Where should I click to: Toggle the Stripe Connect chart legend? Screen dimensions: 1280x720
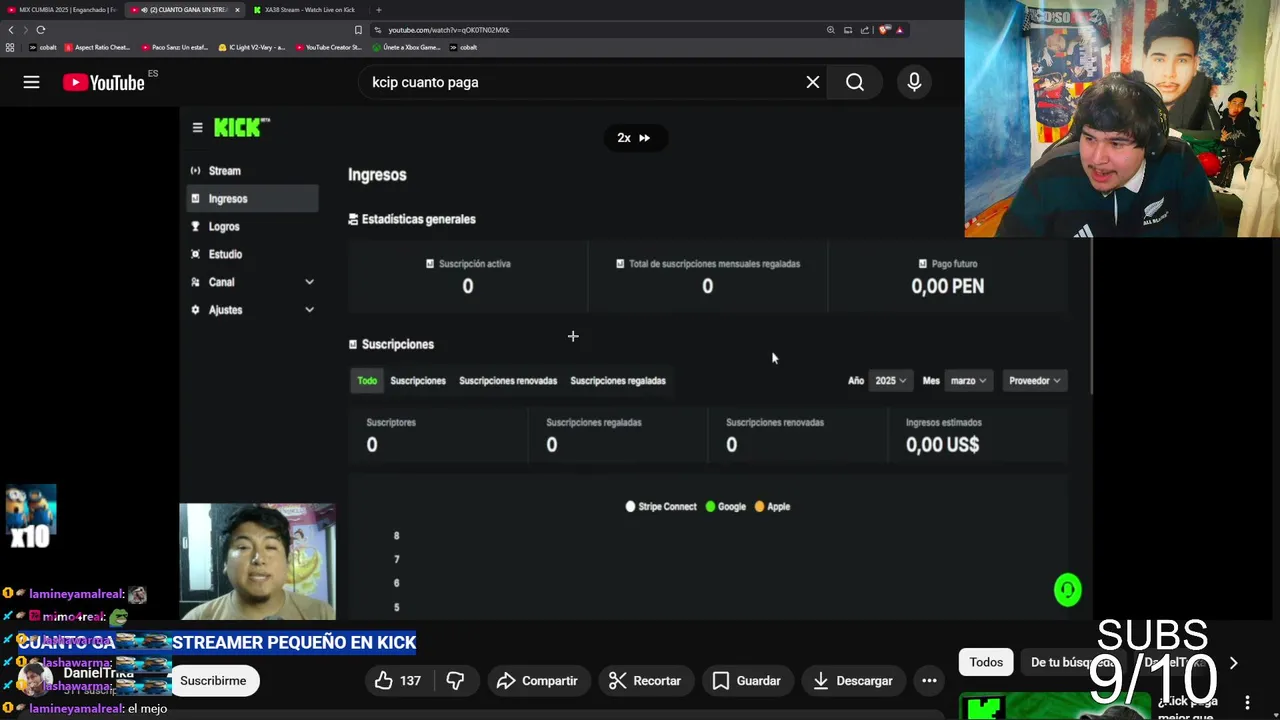[661, 507]
